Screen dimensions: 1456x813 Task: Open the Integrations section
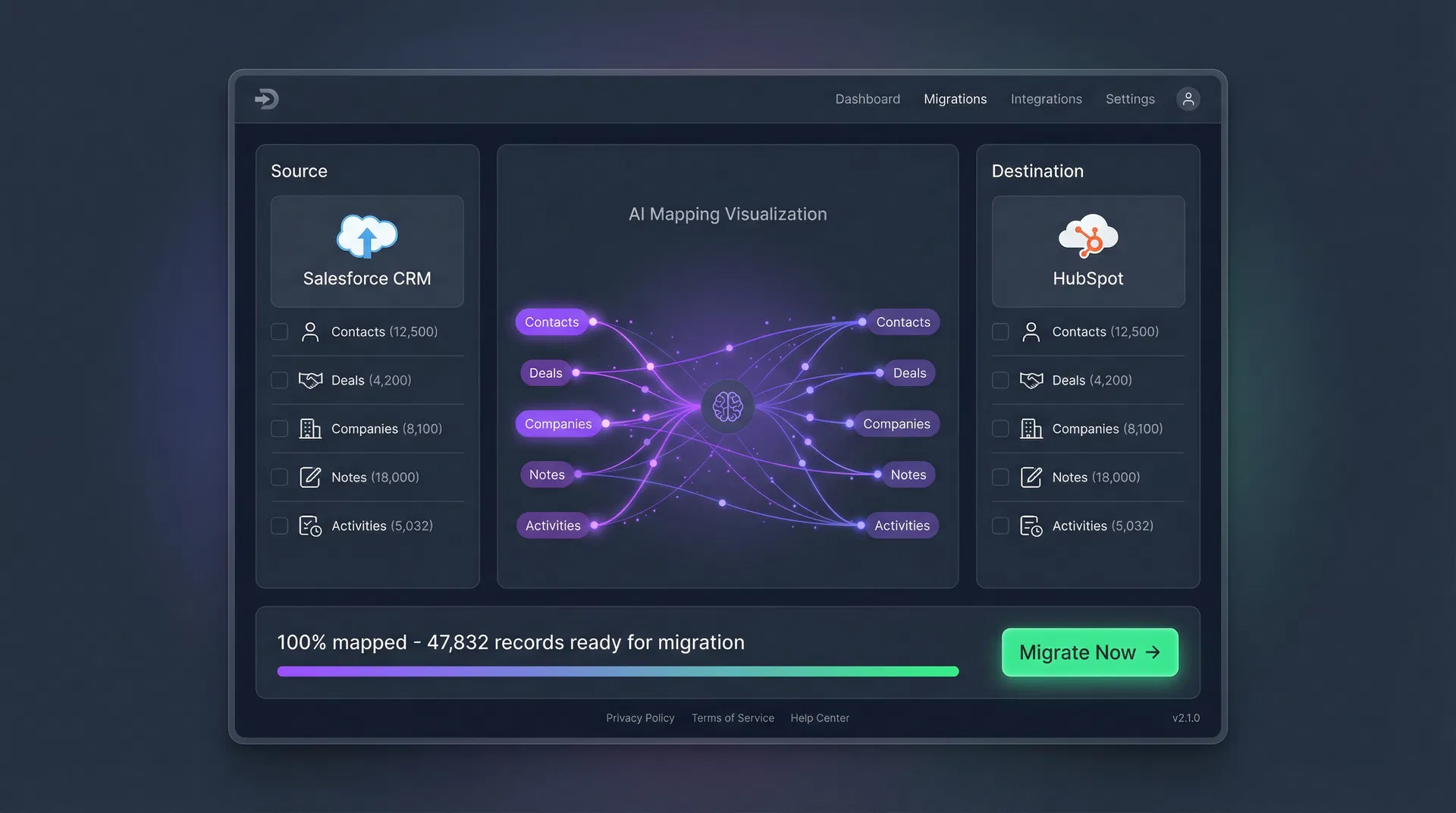(x=1046, y=99)
